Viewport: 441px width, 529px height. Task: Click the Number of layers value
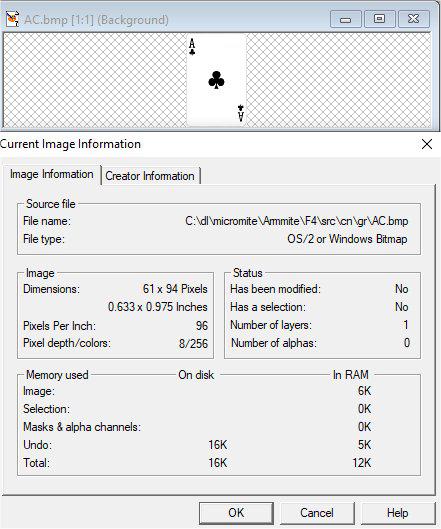pyautogui.click(x=406, y=325)
